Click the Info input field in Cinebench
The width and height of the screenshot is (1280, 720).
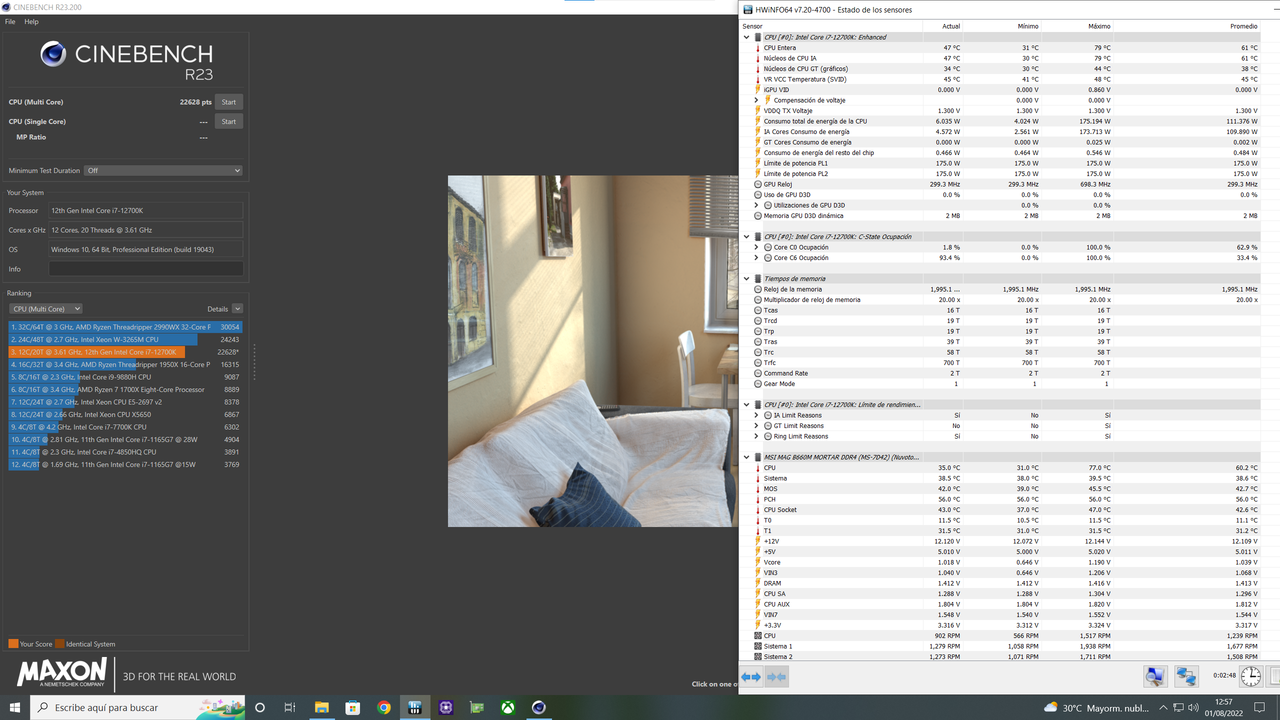coord(146,269)
